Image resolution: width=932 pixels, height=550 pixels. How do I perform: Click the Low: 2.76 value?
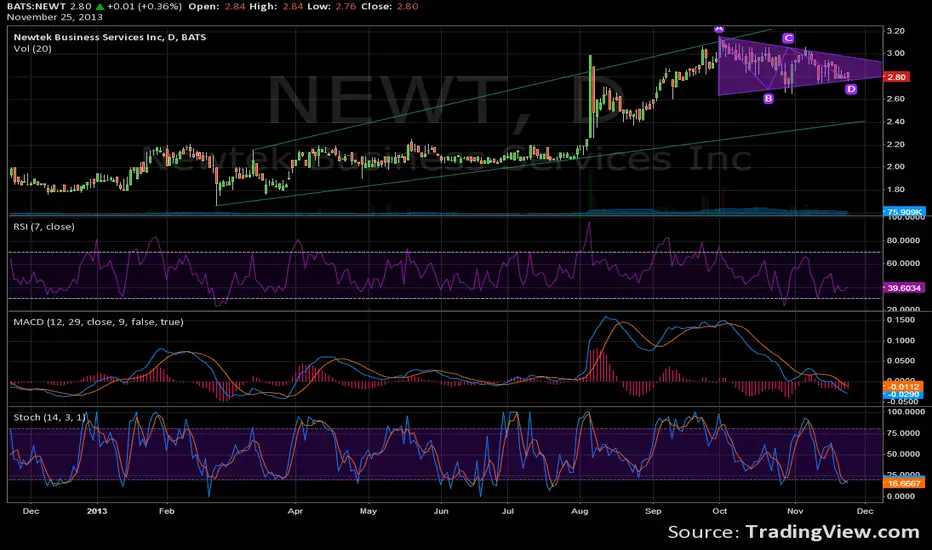pos(332,7)
